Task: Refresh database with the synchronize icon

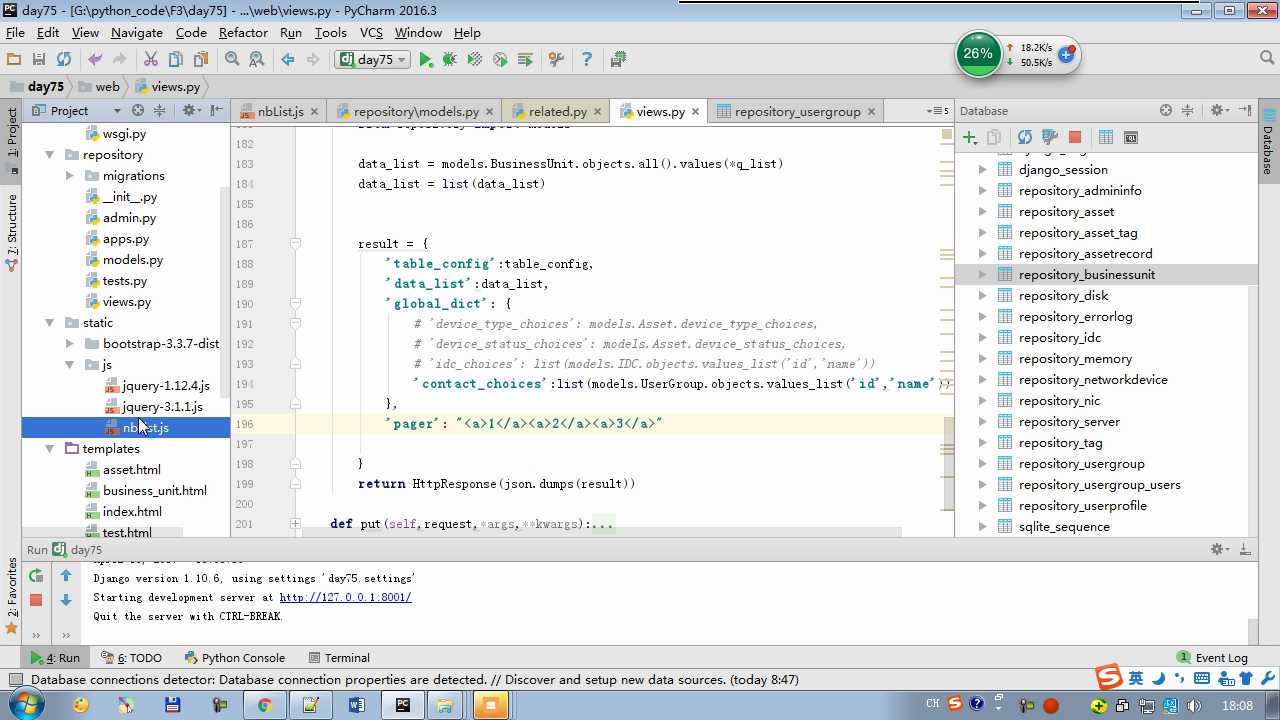Action: pyautogui.click(x=1025, y=138)
